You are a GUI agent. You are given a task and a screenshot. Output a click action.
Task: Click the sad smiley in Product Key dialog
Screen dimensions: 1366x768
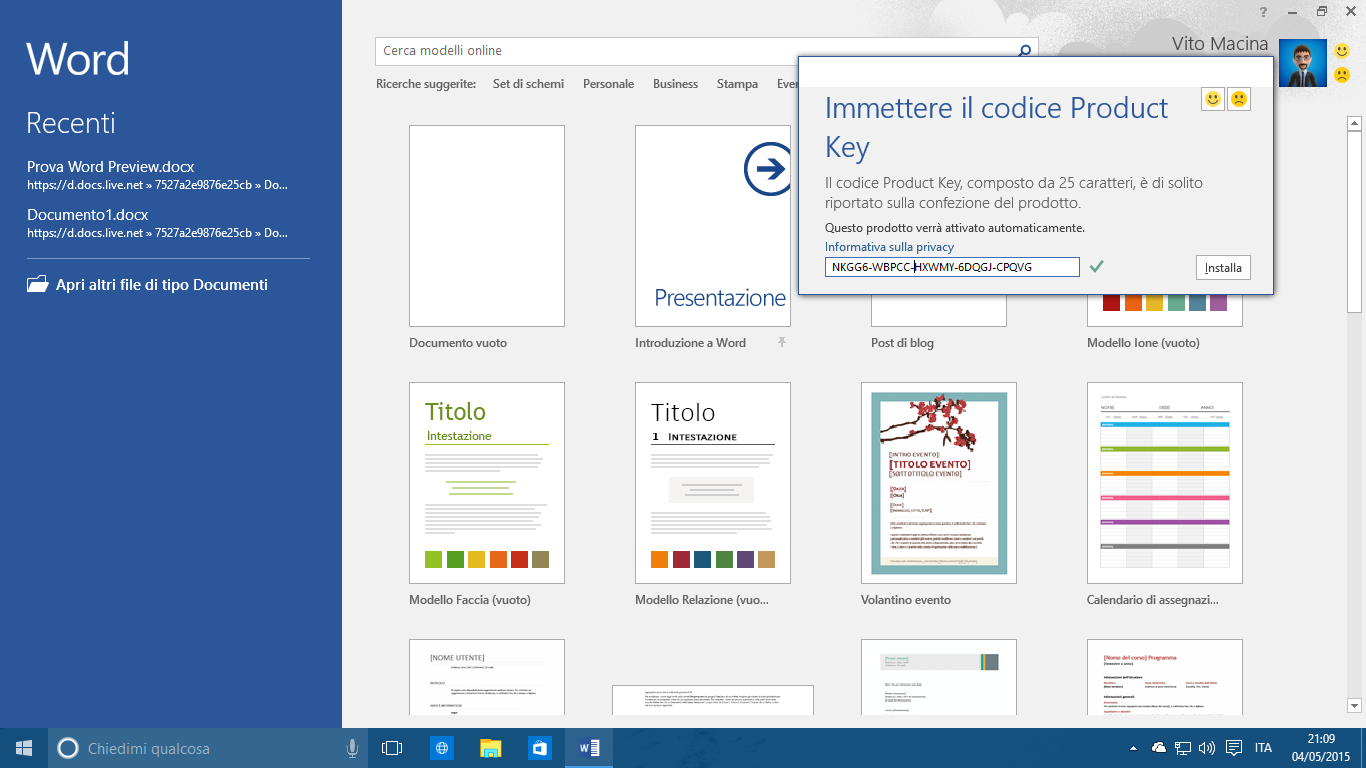(x=1239, y=99)
